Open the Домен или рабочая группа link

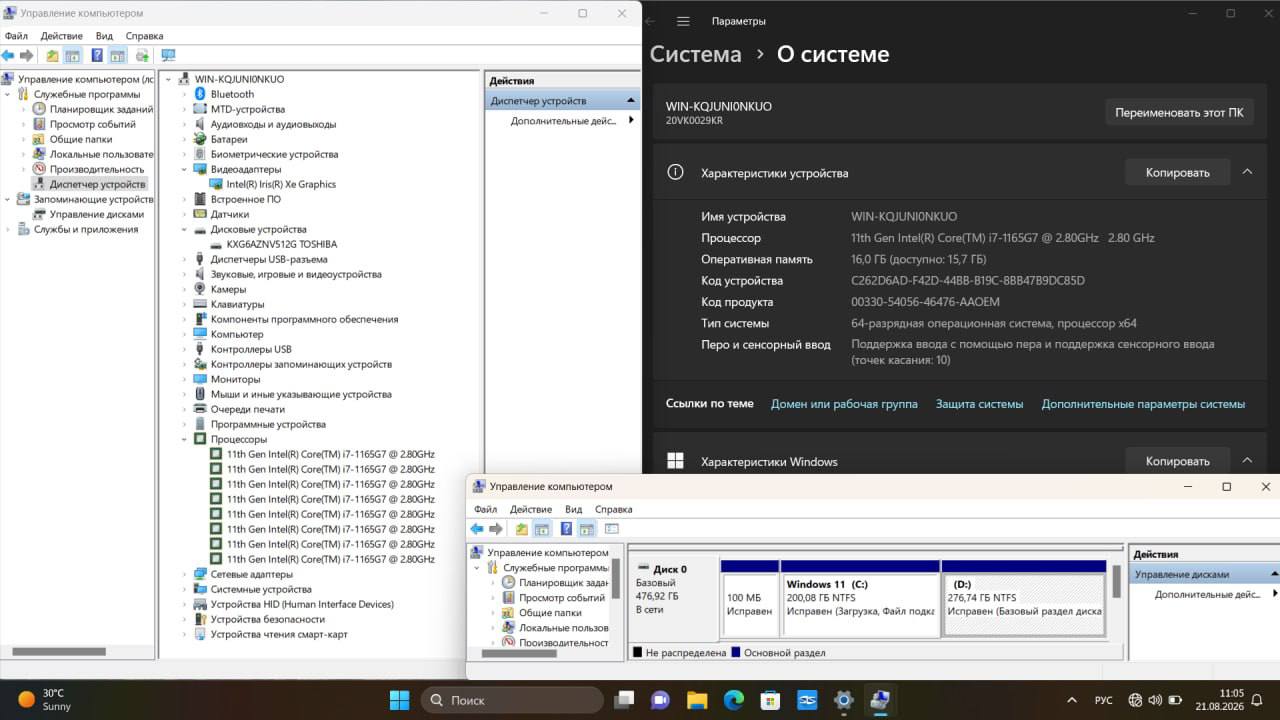coord(844,404)
